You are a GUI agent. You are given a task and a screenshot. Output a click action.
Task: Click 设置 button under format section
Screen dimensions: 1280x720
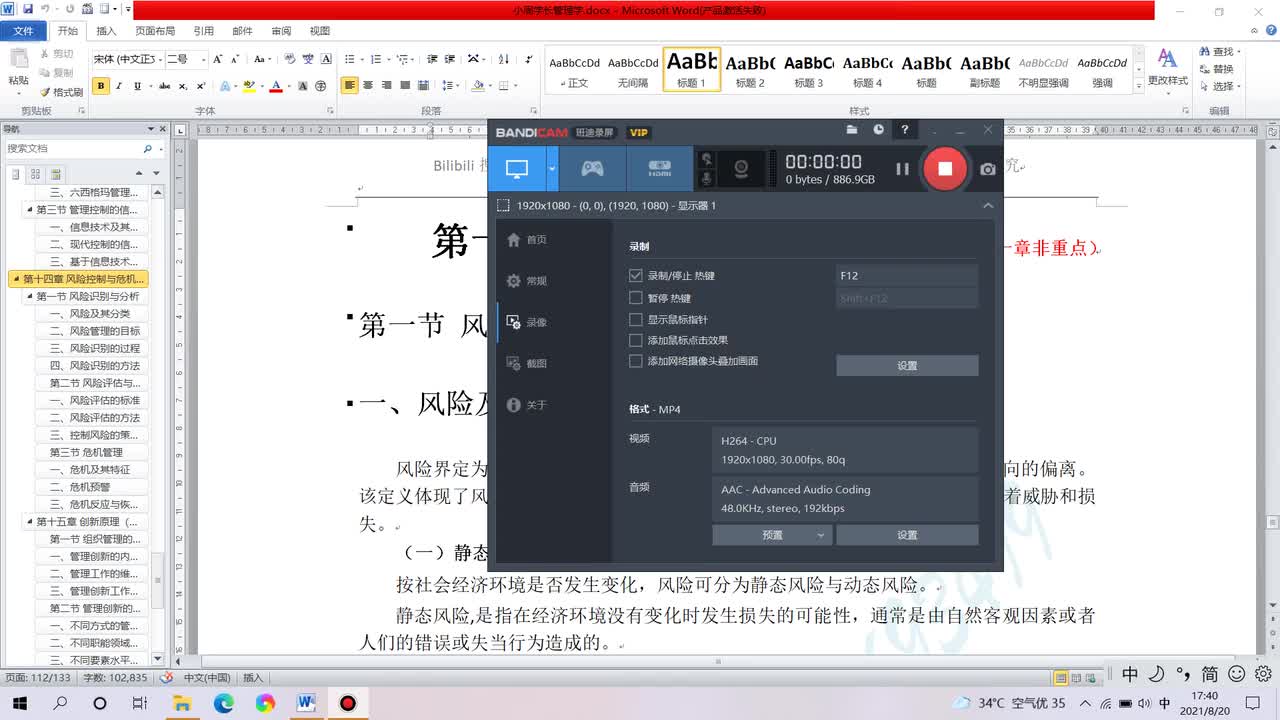click(x=907, y=535)
